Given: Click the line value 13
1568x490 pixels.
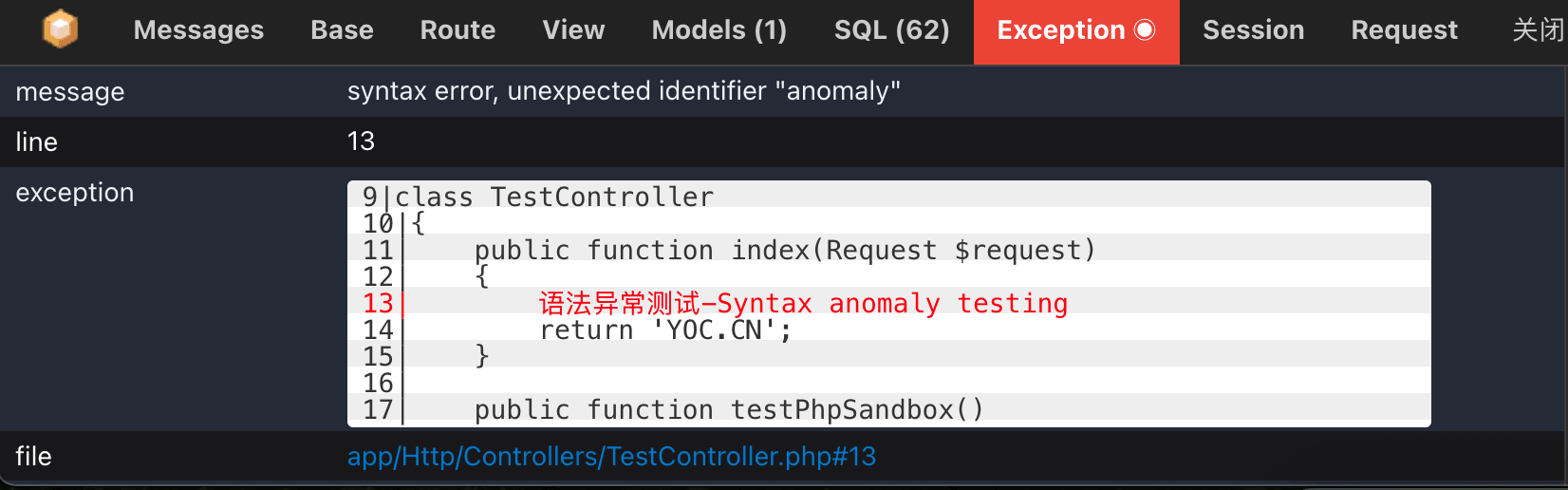Looking at the screenshot, I should [361, 141].
